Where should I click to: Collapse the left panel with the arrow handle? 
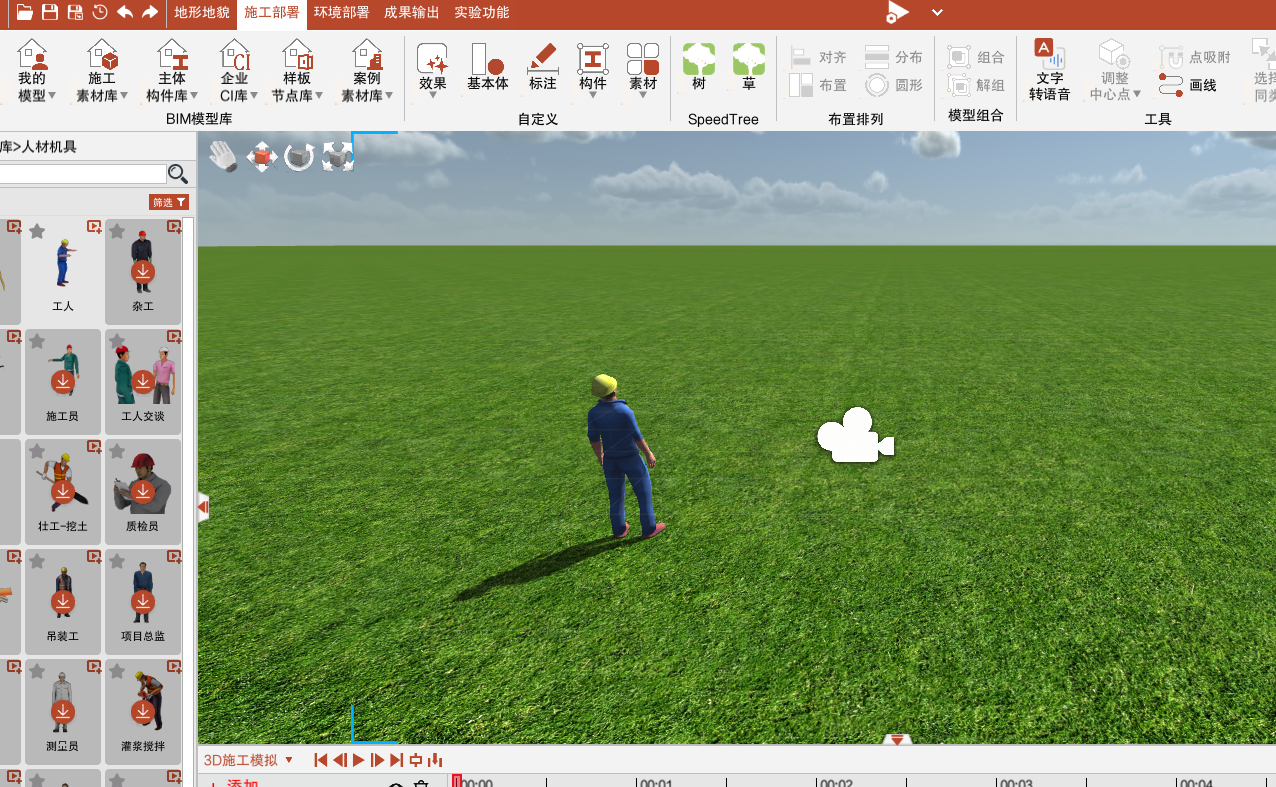coord(203,508)
